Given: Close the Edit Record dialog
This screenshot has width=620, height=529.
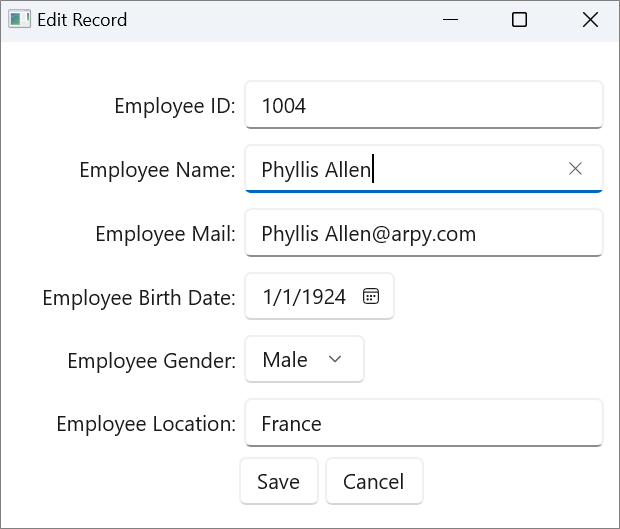Looking at the screenshot, I should pos(590,20).
